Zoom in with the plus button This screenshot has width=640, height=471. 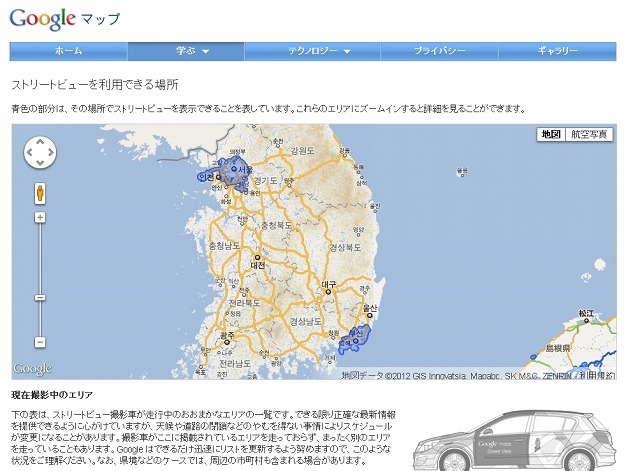tap(40, 217)
